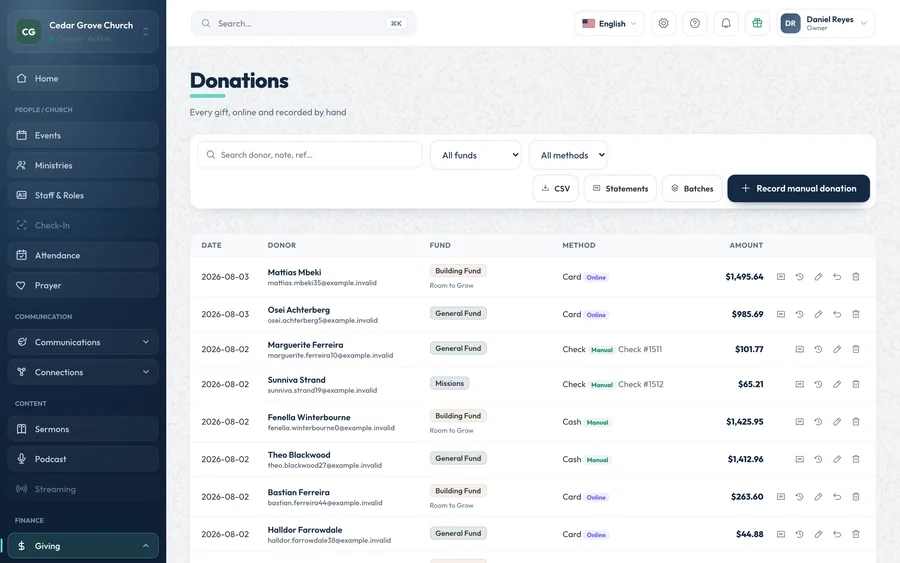Delete Osei Achterberg's donation
This screenshot has height=563, width=900.
[856, 314]
